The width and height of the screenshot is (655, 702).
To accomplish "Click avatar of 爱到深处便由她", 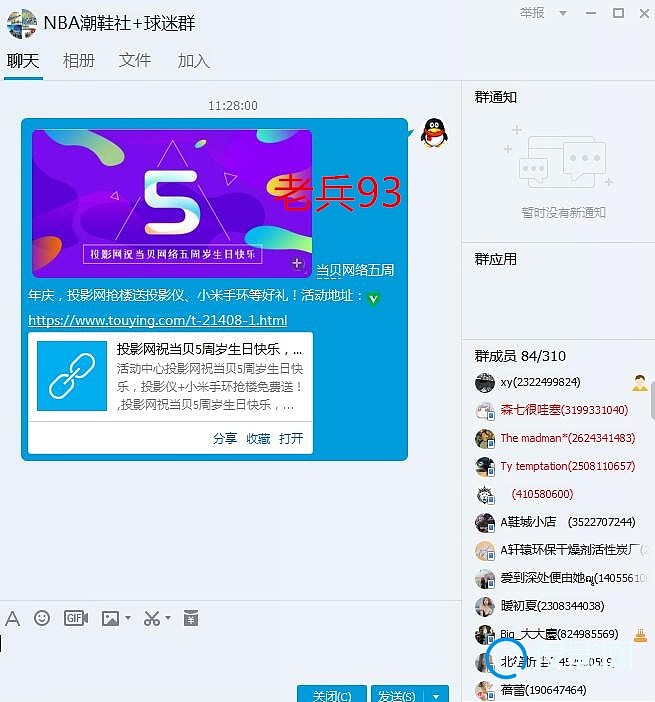I will [x=485, y=578].
